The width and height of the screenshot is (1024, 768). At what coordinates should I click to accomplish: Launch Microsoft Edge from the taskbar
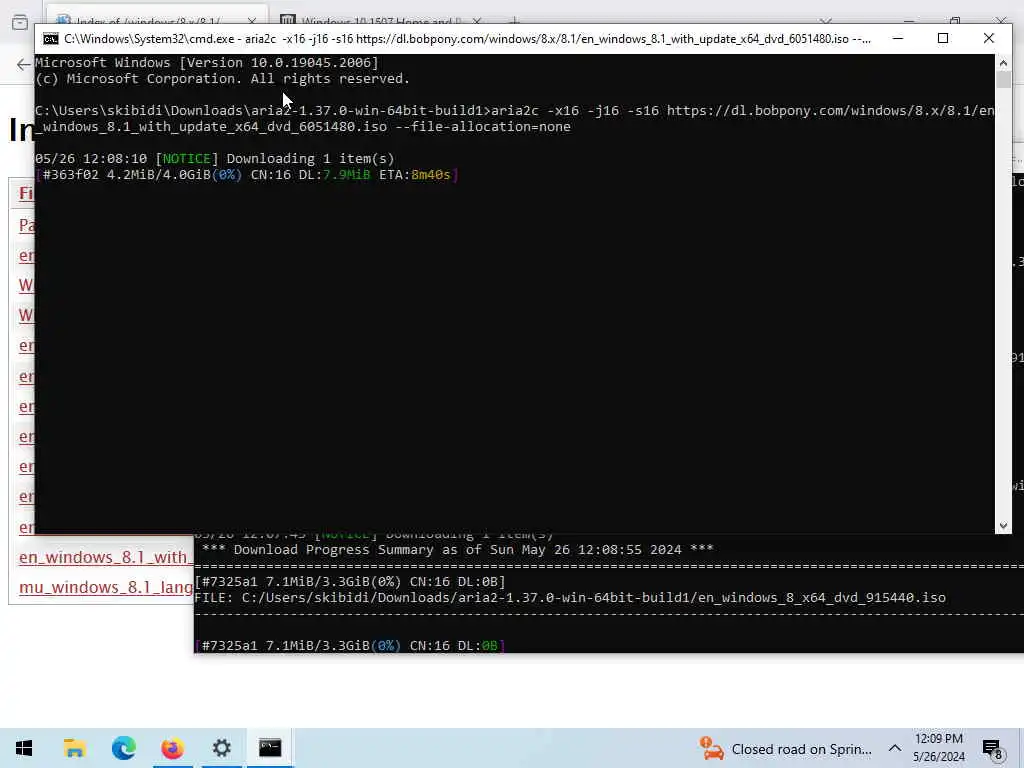click(x=123, y=748)
